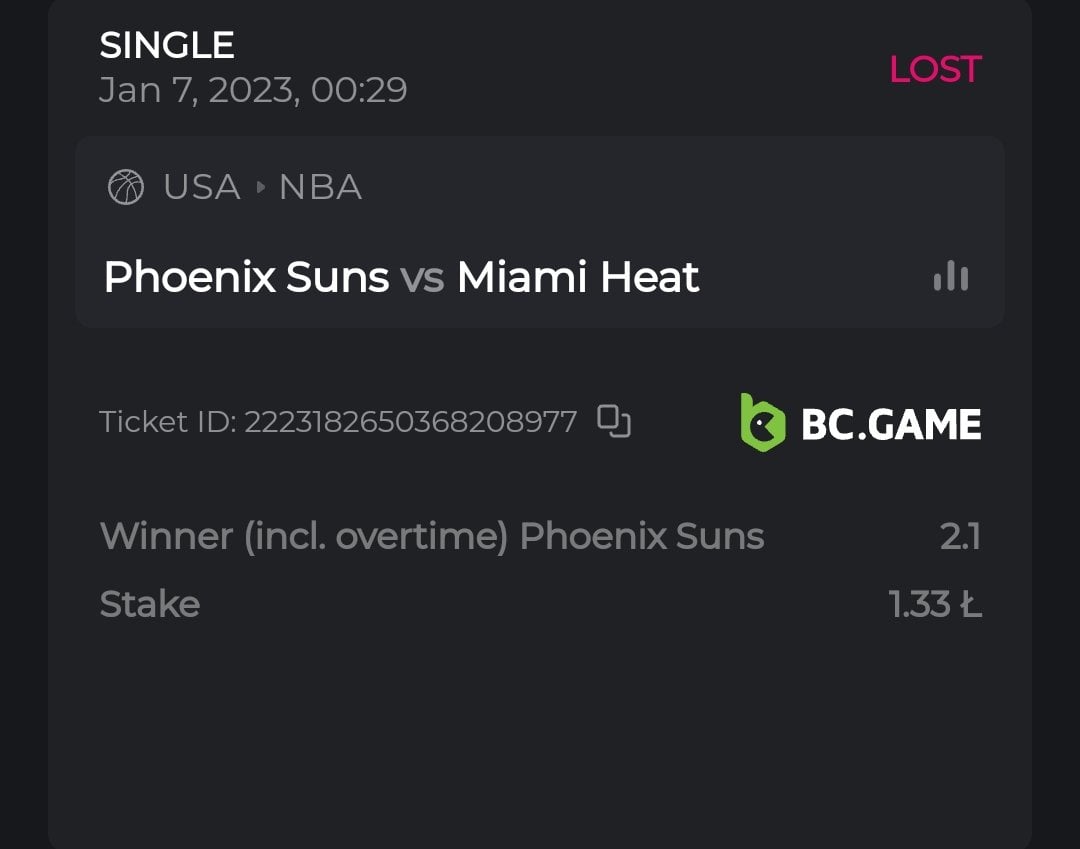Select the Miami Heat team name
This screenshot has height=849, width=1080.
tap(578, 277)
